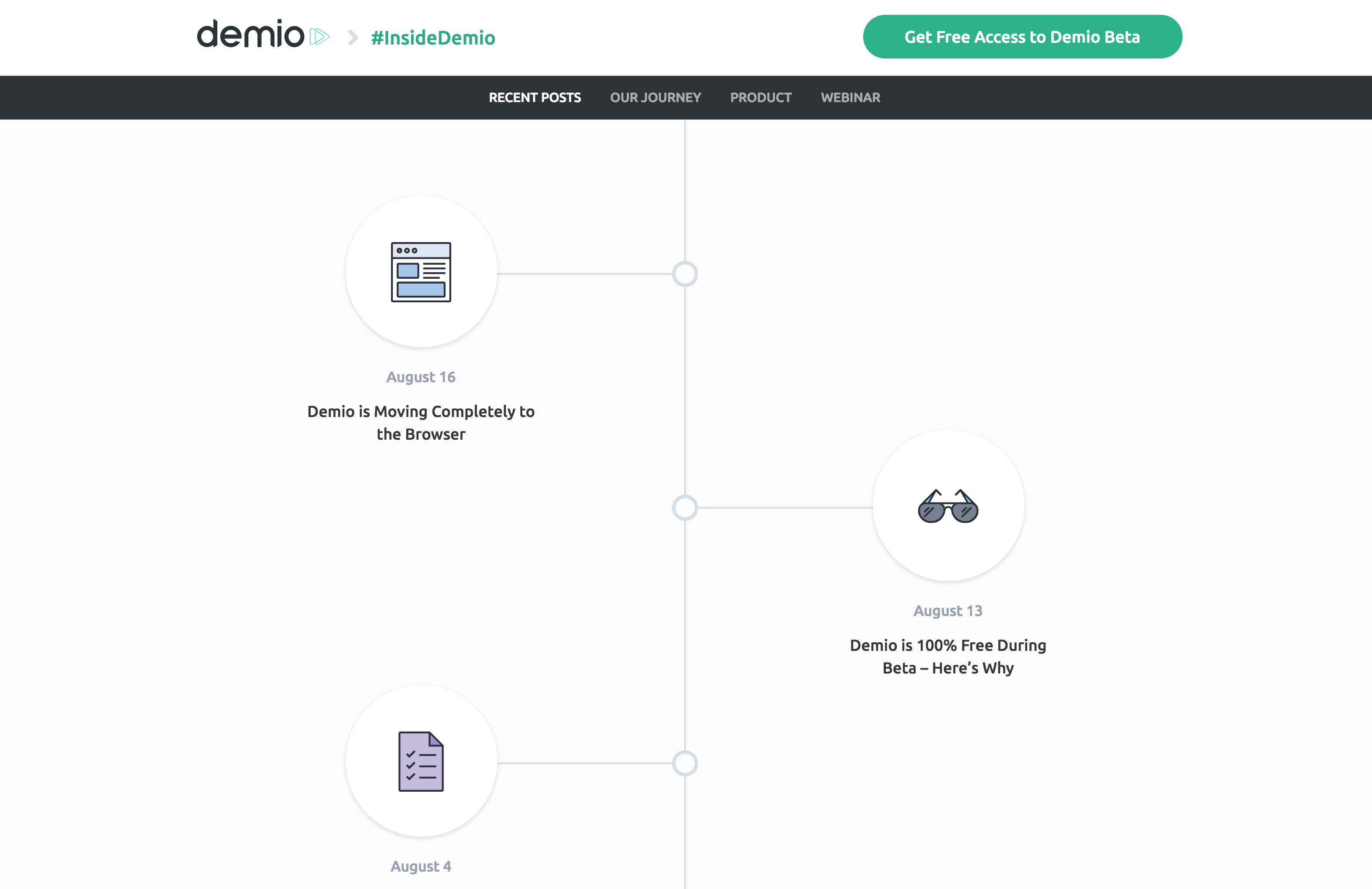Viewport: 1372px width, 889px height.
Task: Click the timeline node beside the August 4 post
Action: [x=685, y=763]
